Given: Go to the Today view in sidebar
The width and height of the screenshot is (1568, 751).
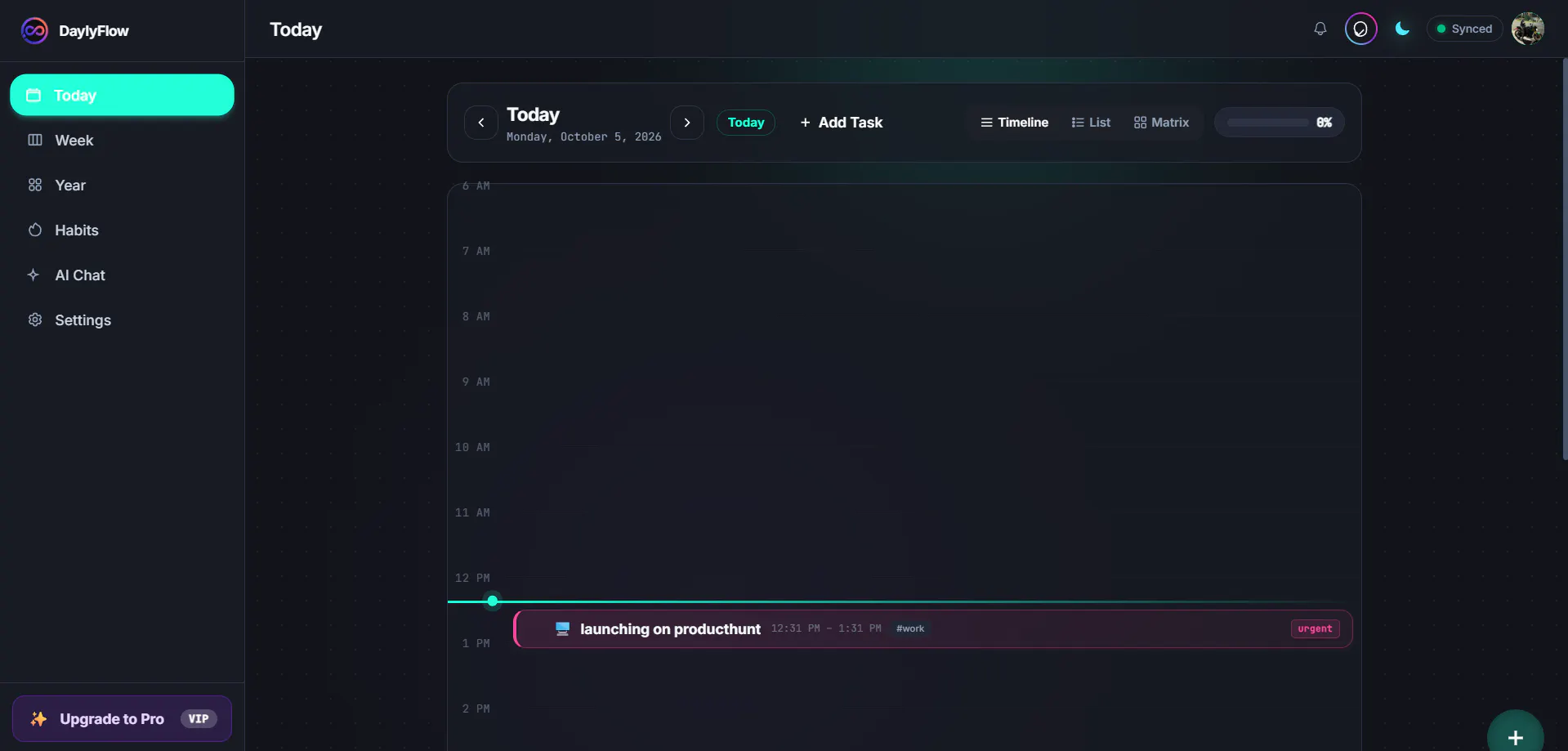Looking at the screenshot, I should pos(122,95).
